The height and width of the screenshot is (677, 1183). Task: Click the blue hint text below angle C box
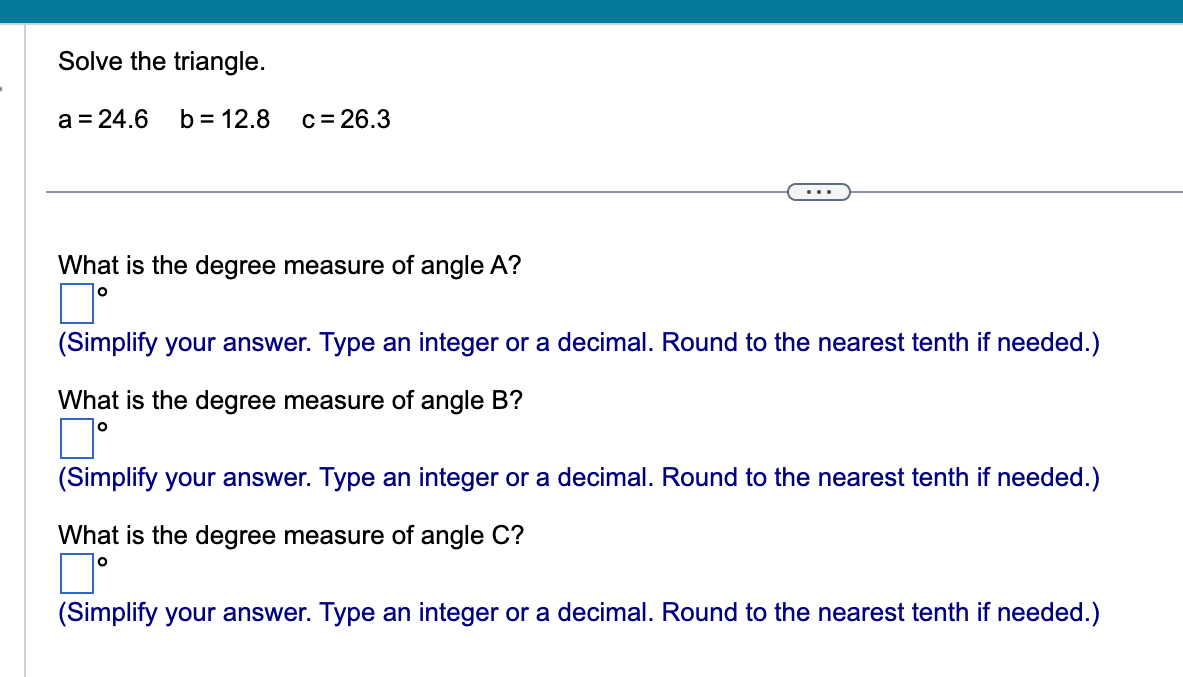[x=578, y=612]
